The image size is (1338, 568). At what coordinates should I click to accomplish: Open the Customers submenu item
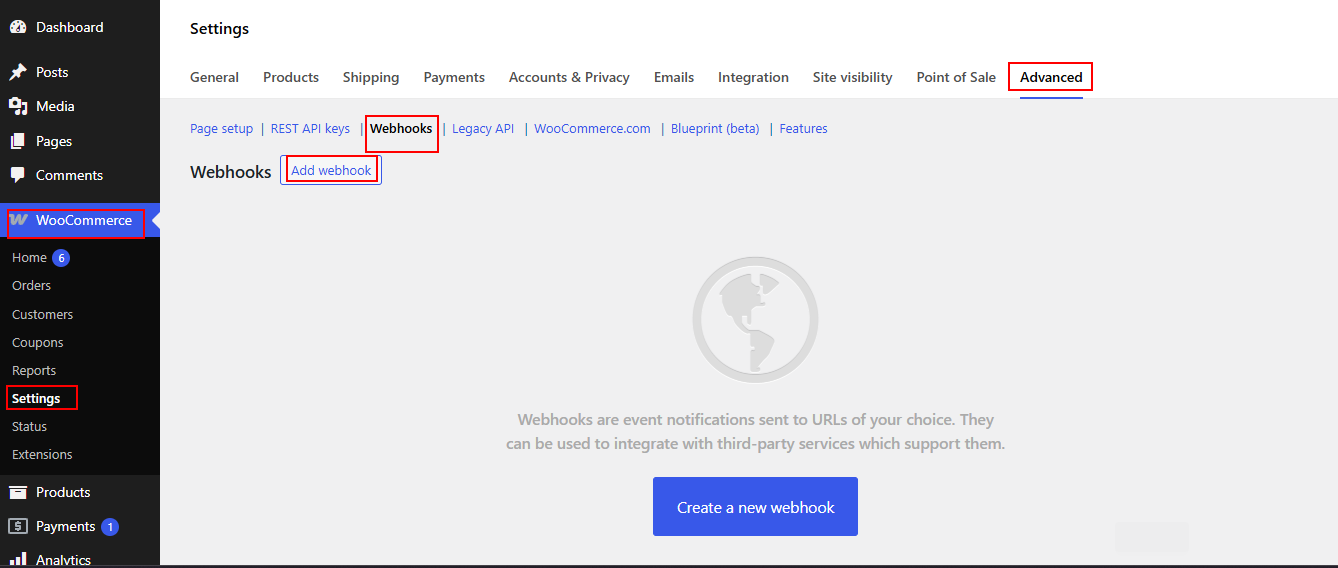pyautogui.click(x=42, y=314)
